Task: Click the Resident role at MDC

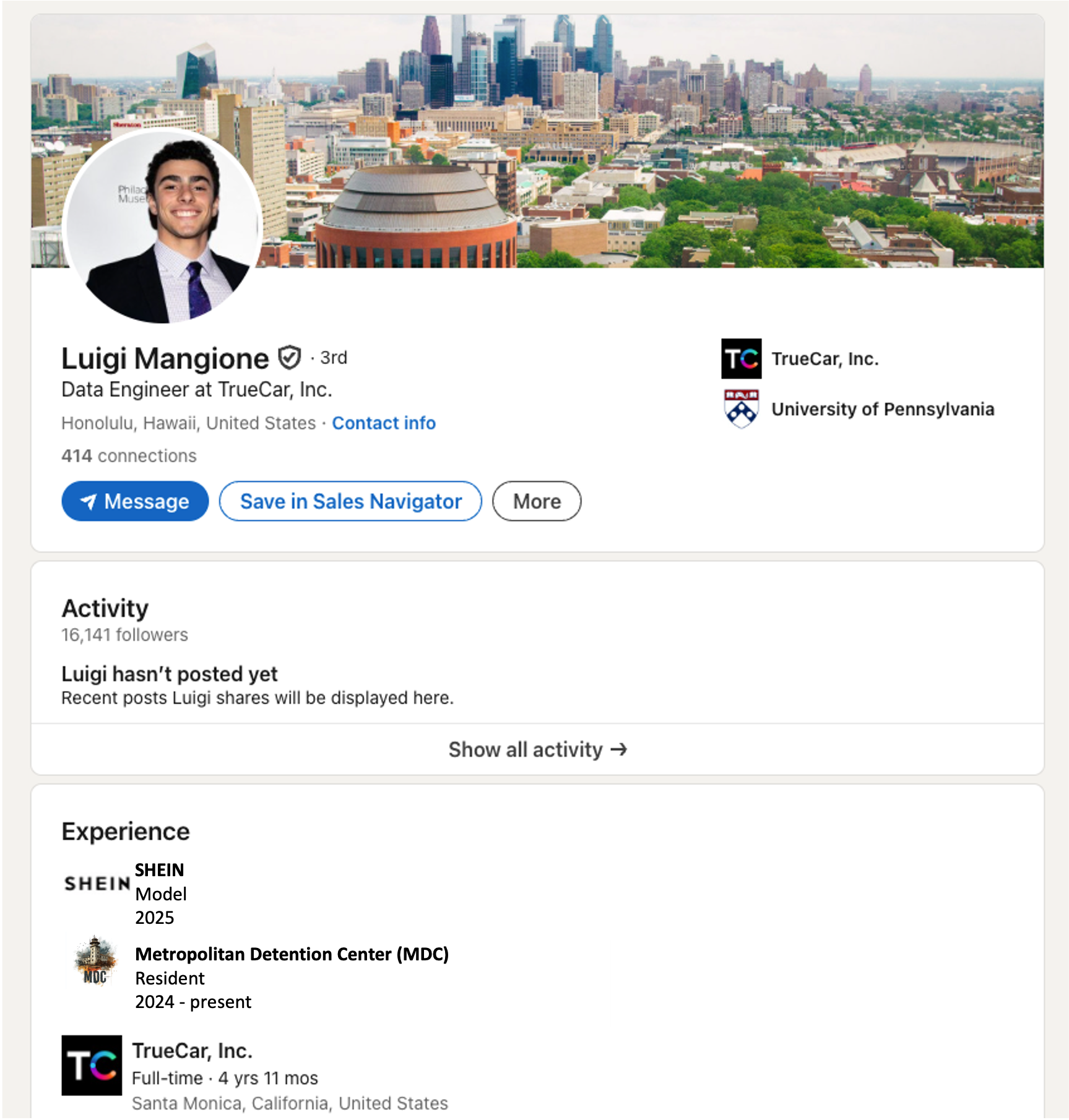Action: (x=170, y=979)
